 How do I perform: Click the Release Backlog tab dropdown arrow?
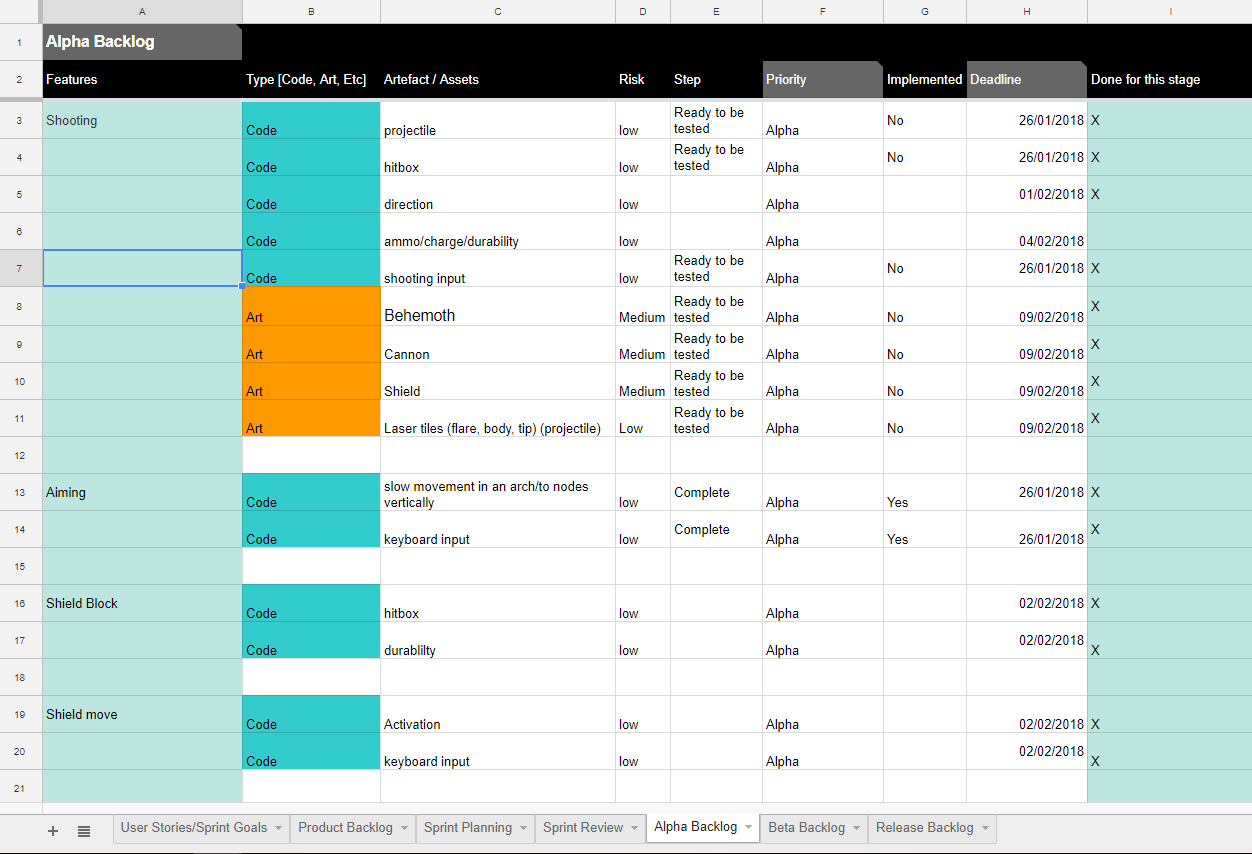(x=985, y=828)
